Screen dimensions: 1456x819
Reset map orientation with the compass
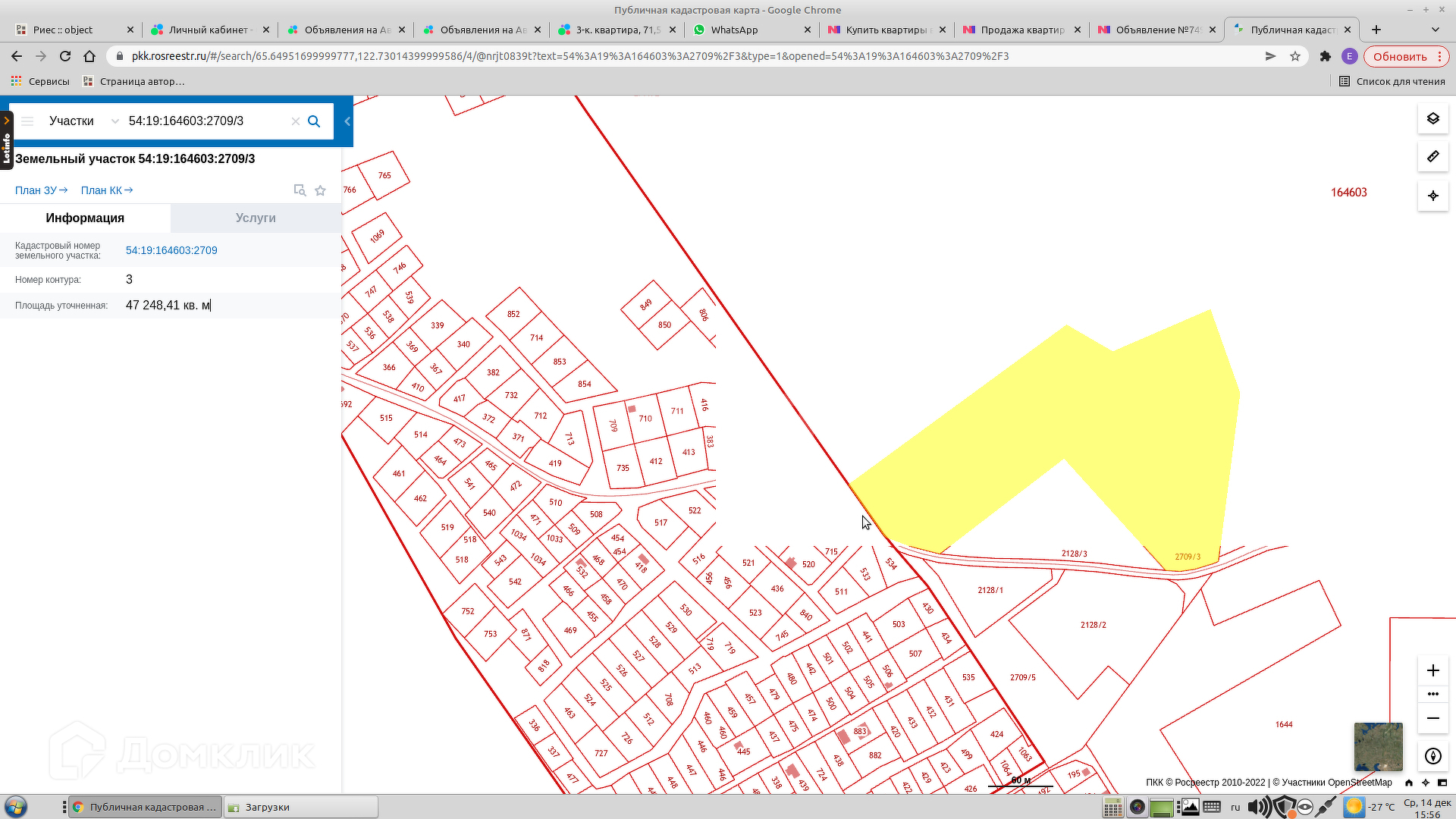pos(1432,756)
